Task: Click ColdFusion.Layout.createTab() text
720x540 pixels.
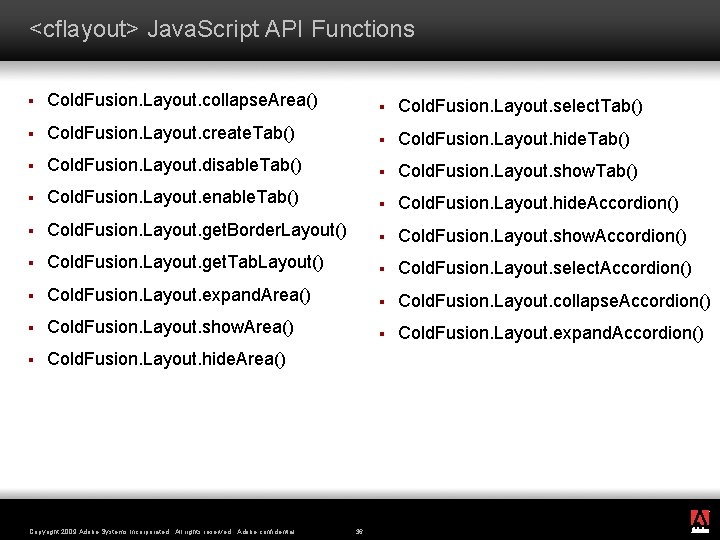Action: [171, 133]
